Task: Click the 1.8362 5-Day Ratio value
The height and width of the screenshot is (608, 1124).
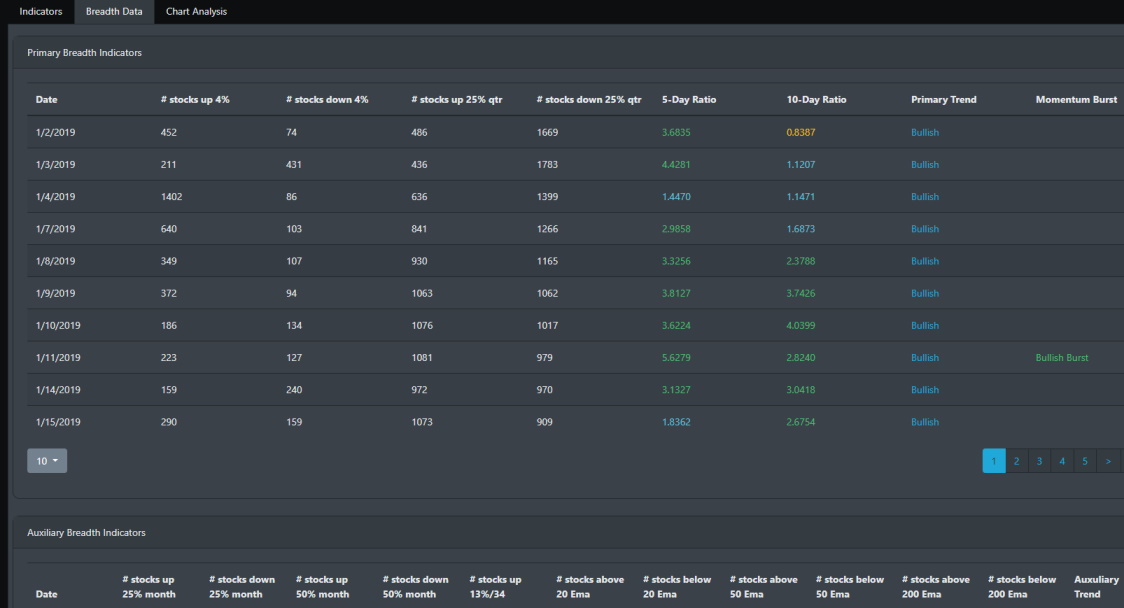Action: point(676,422)
